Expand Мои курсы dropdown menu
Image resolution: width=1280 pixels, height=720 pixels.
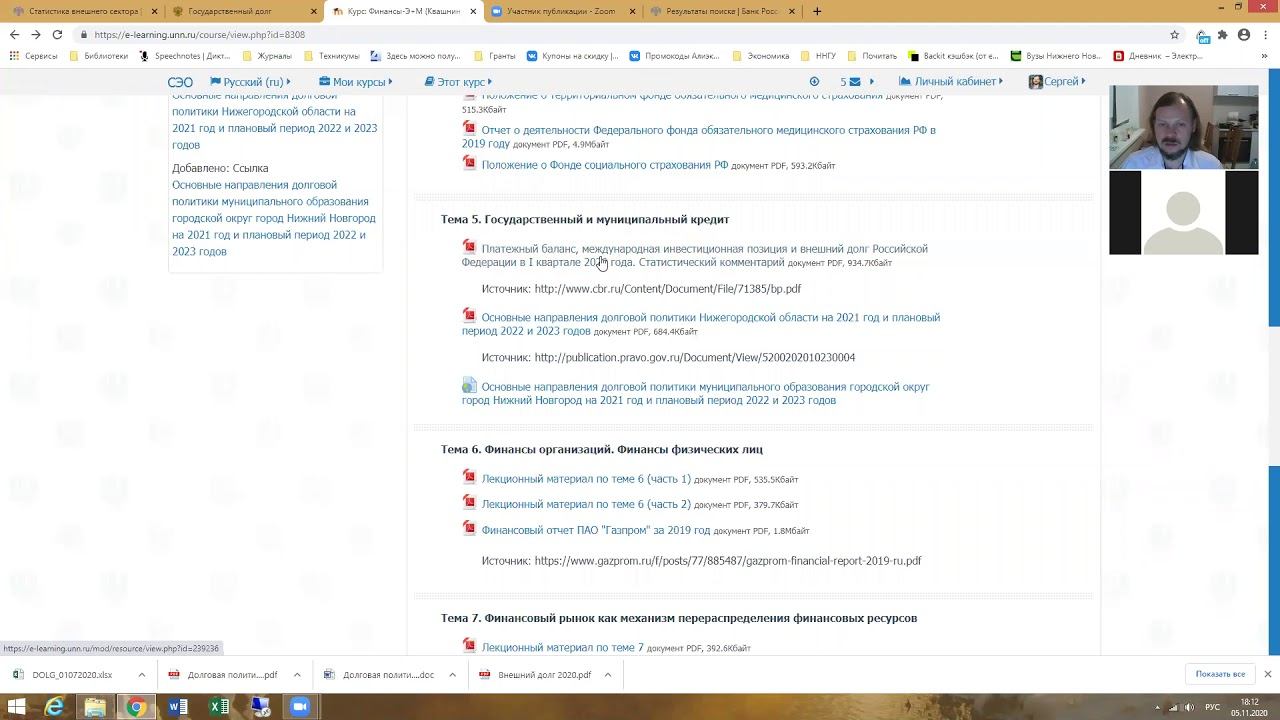[356, 82]
